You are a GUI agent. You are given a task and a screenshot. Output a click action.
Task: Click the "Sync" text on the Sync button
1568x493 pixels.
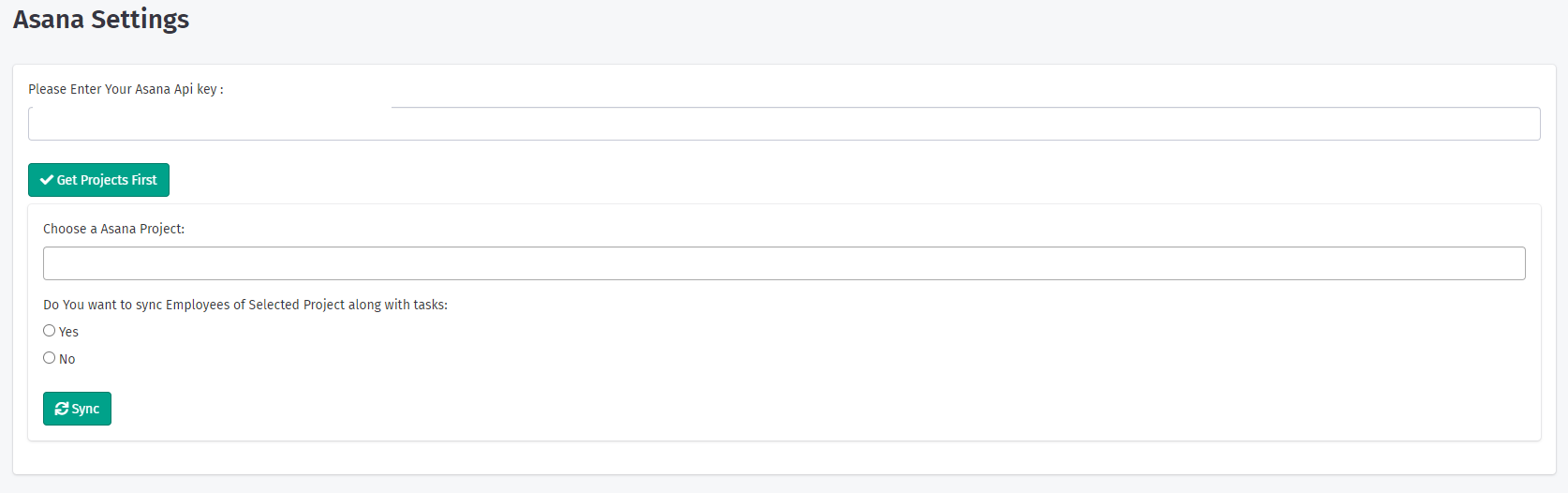[x=85, y=409]
